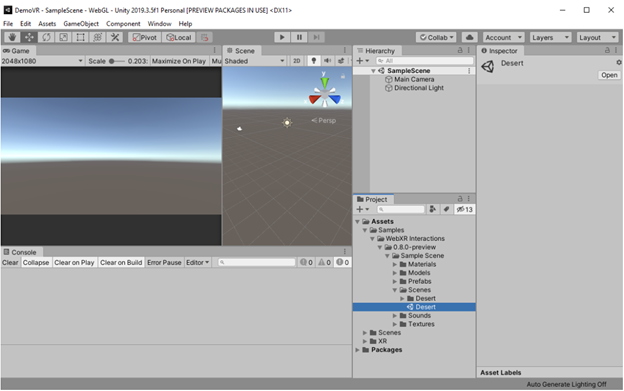Viewport: 624px width, 391px height.
Task: Toggle Pivot/Center handle position
Action: (x=145, y=37)
